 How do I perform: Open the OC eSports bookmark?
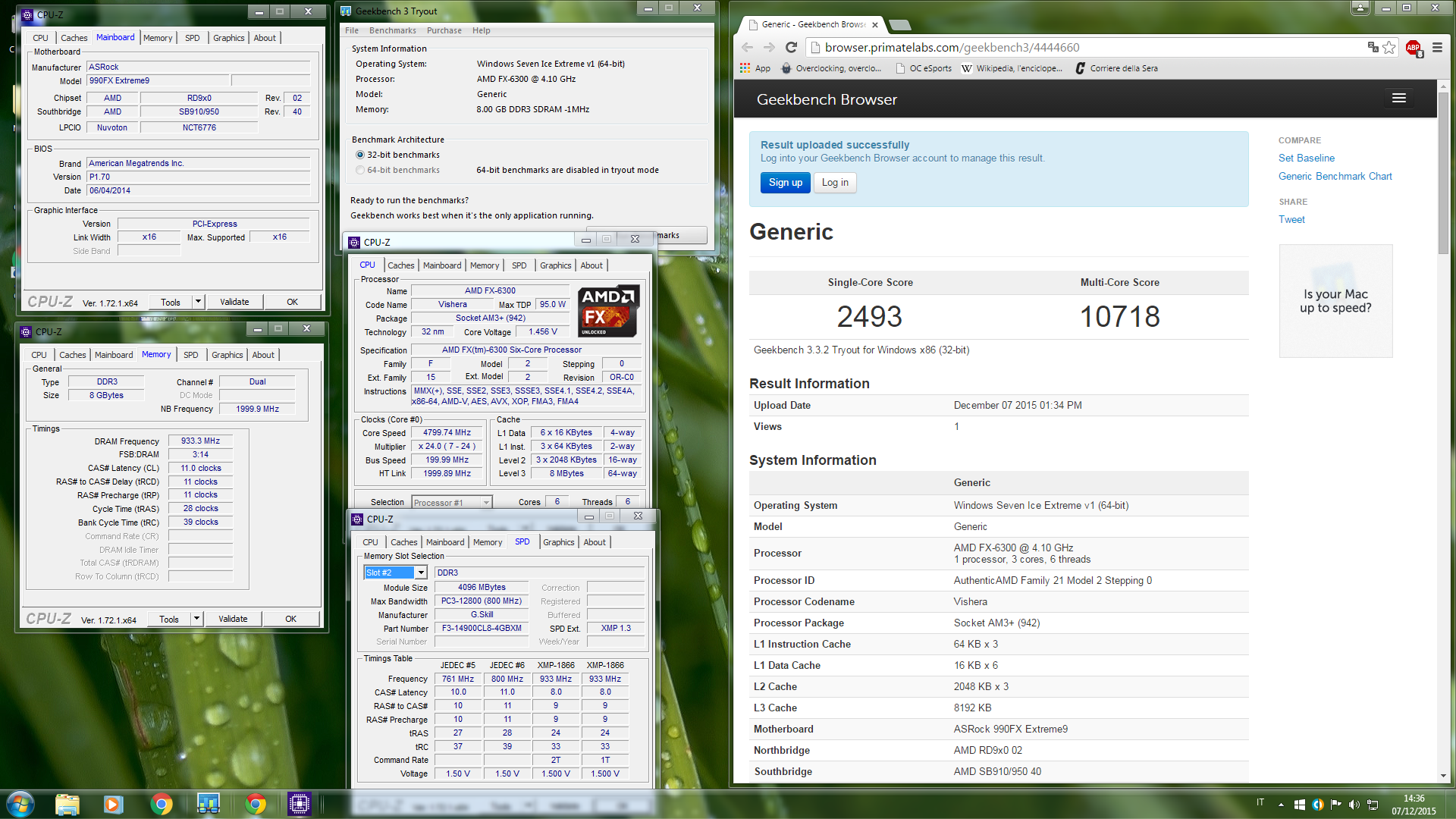(924, 68)
